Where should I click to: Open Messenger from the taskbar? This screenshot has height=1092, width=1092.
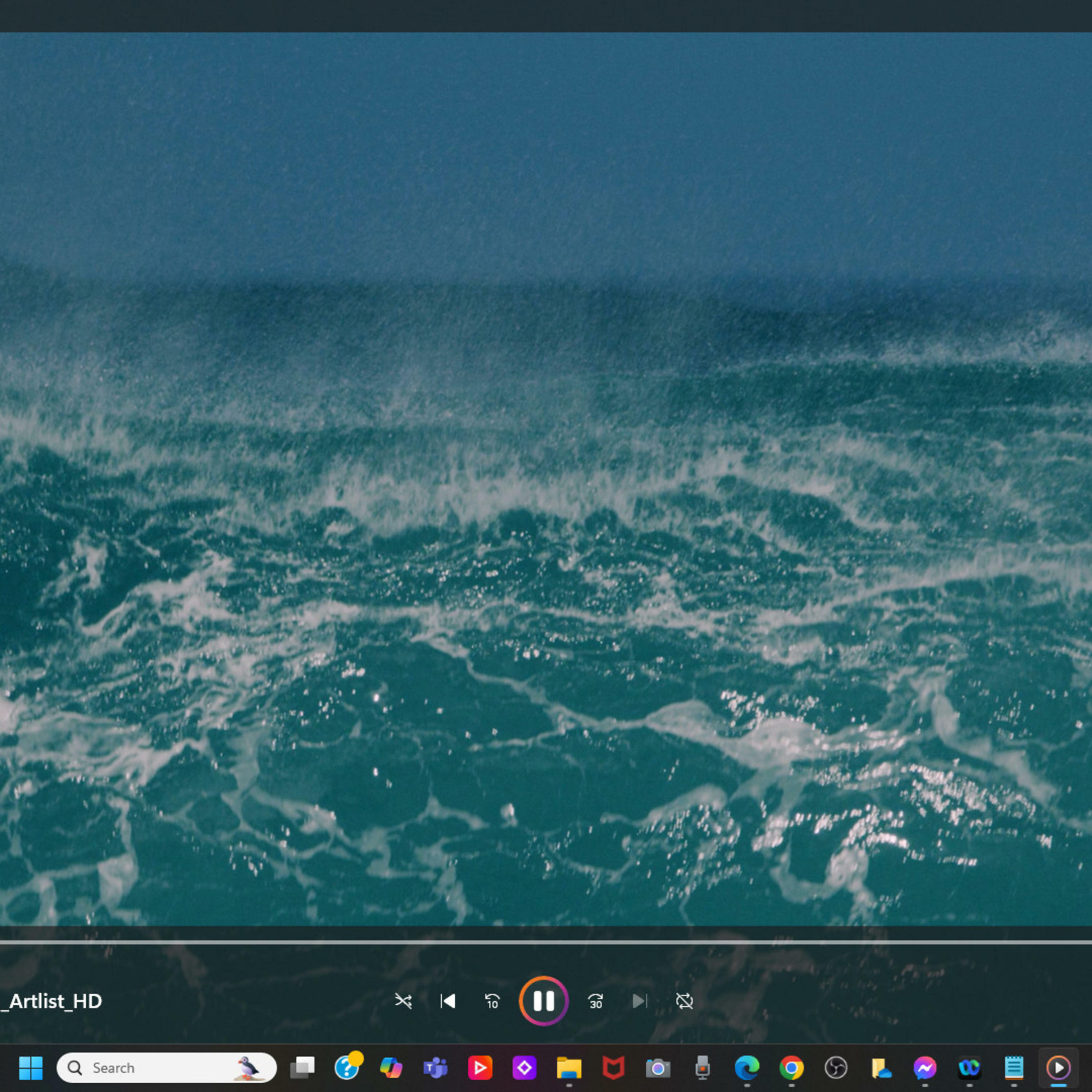(x=925, y=1068)
